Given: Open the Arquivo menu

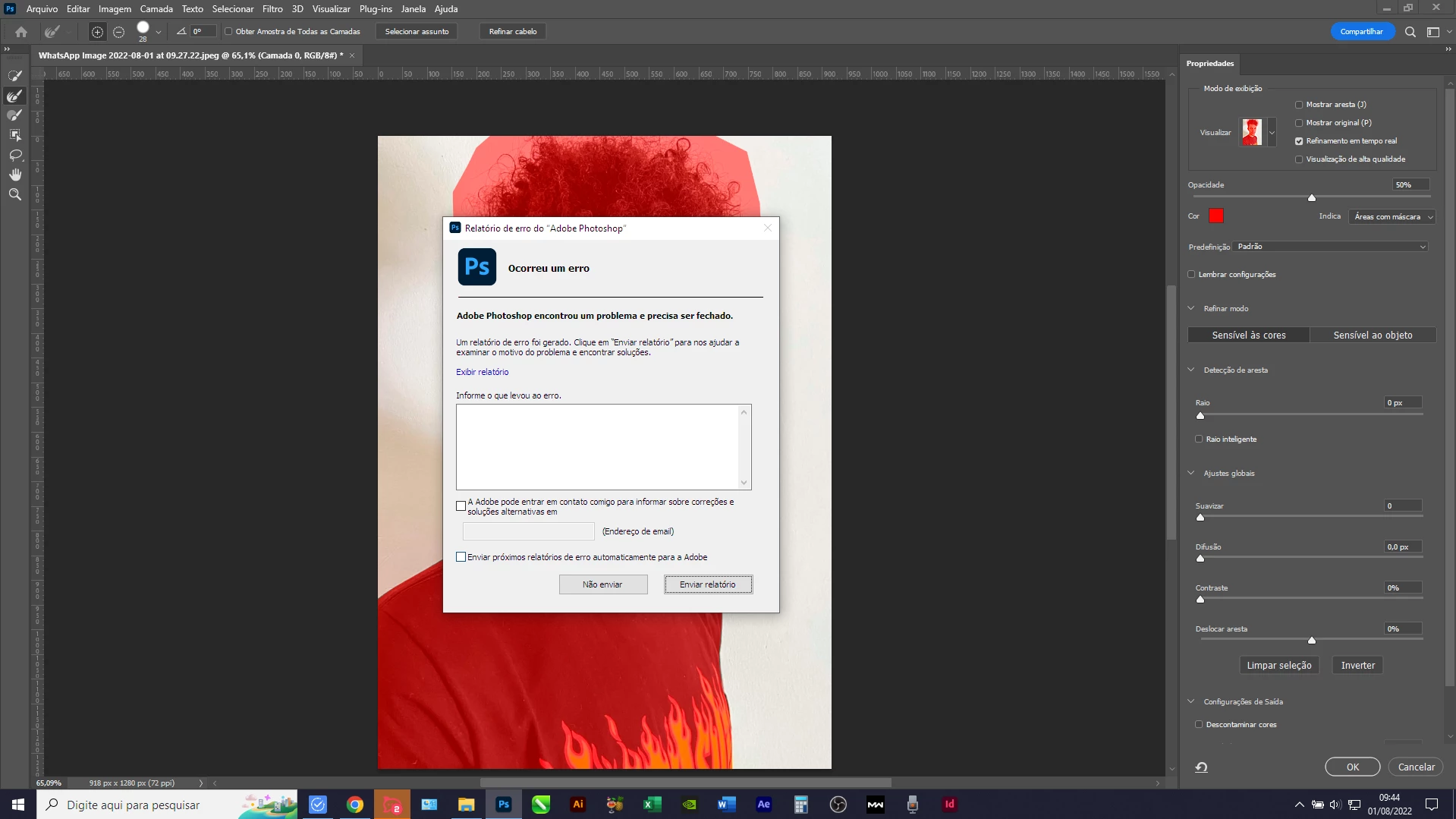Looking at the screenshot, I should pyautogui.click(x=42, y=9).
